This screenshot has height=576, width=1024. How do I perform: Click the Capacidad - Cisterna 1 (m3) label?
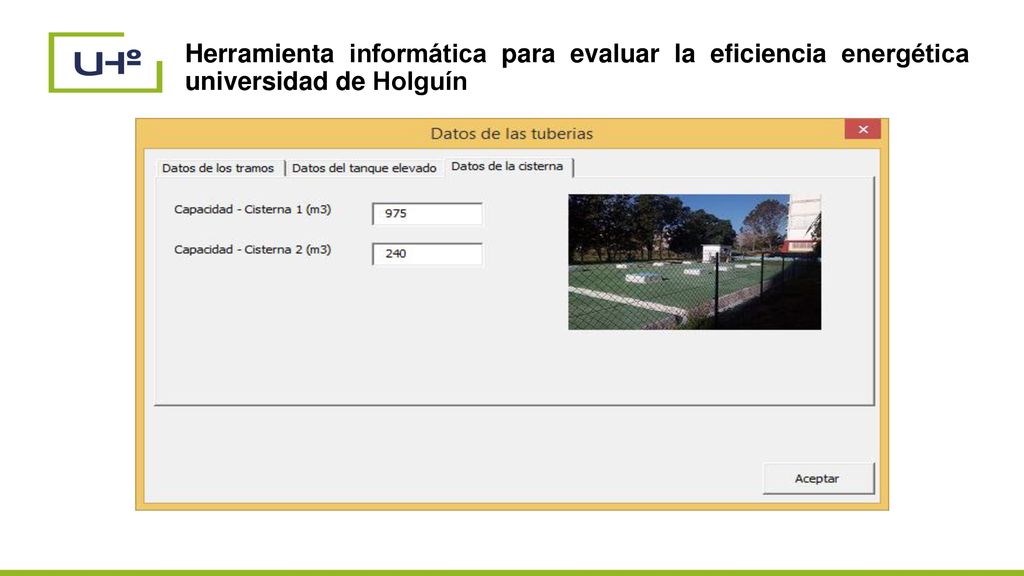click(252, 210)
